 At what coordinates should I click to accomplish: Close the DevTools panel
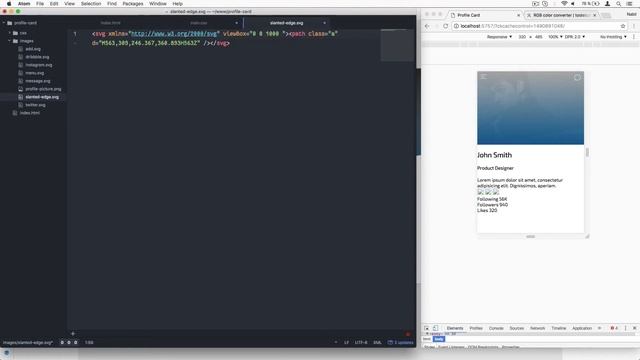click(634, 328)
